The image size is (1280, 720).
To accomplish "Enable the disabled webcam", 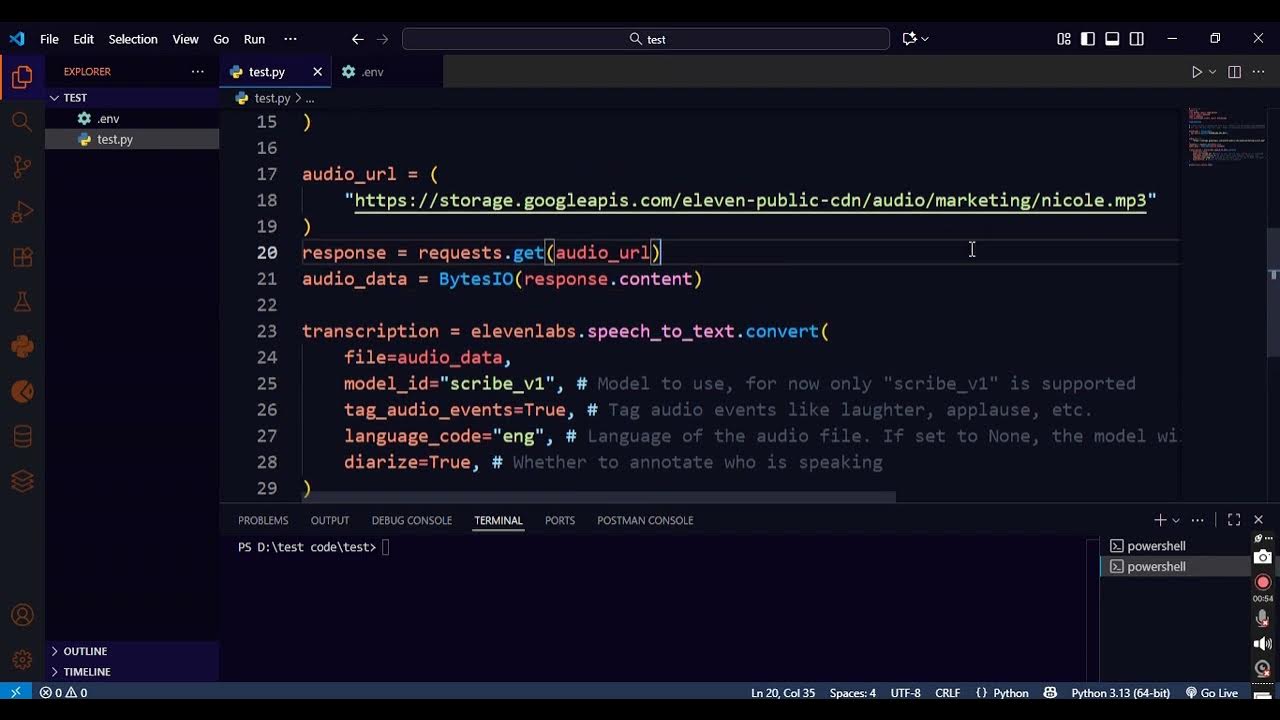I will tap(1262, 668).
